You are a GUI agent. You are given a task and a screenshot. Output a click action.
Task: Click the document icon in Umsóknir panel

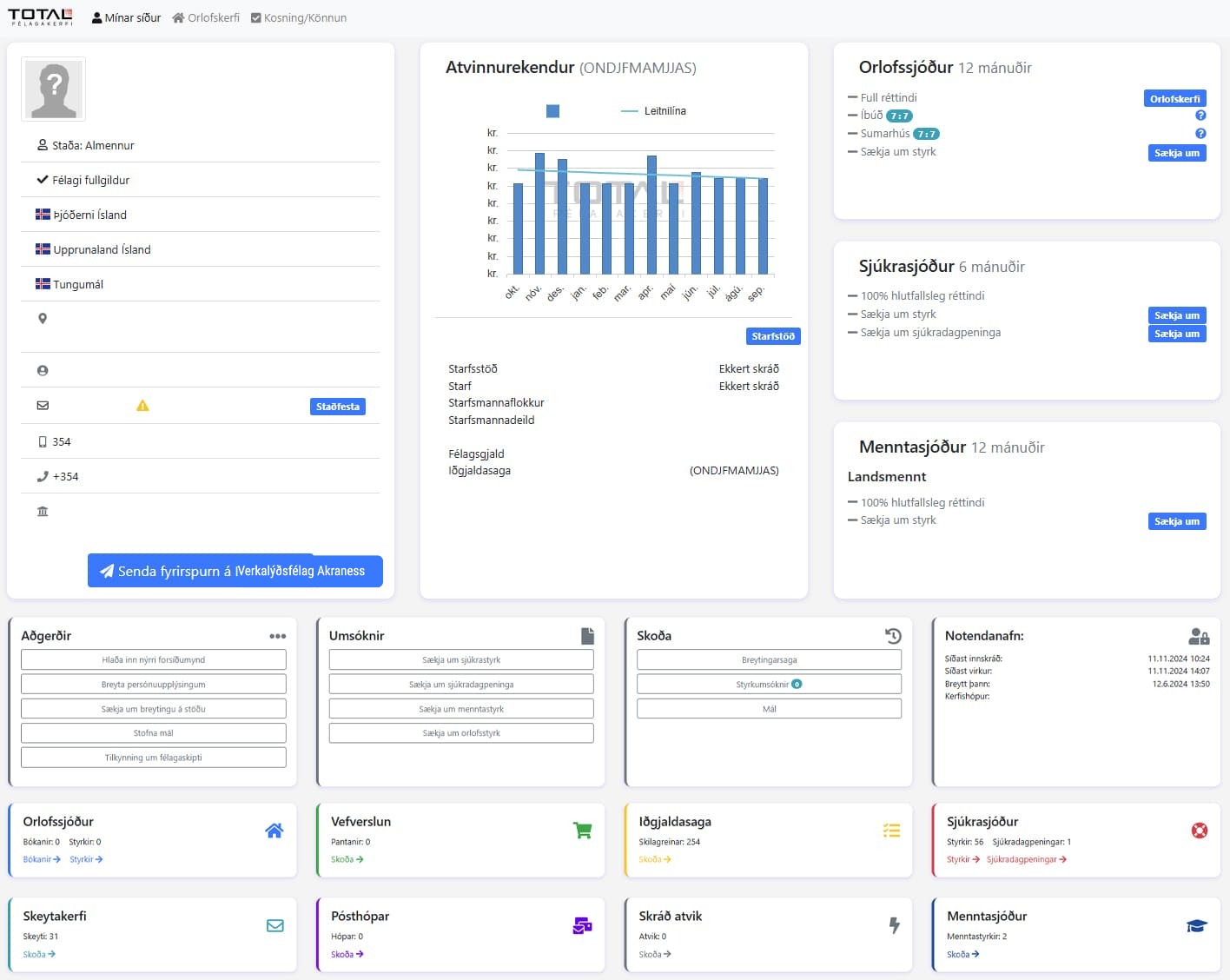click(x=587, y=636)
